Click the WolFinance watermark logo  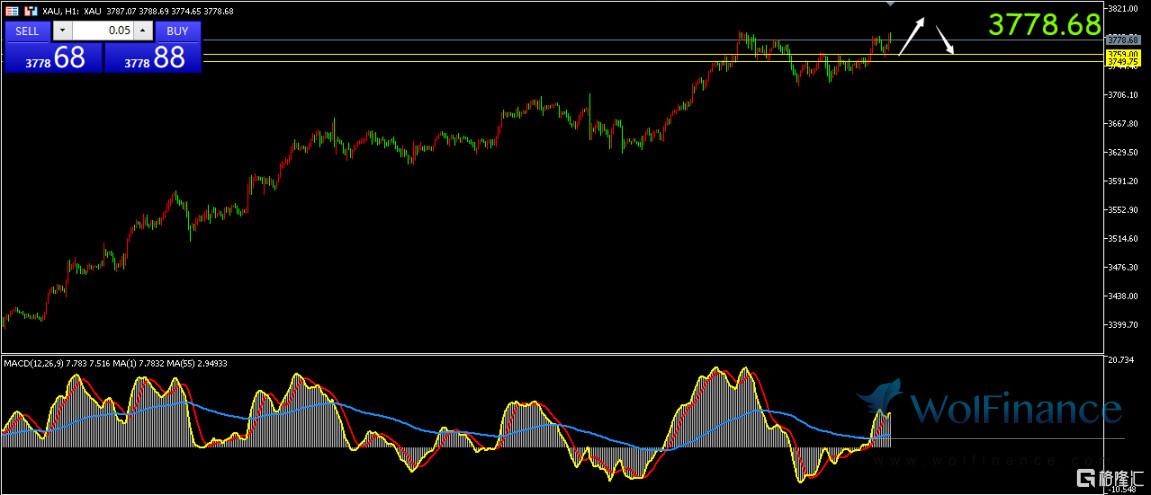[990, 408]
